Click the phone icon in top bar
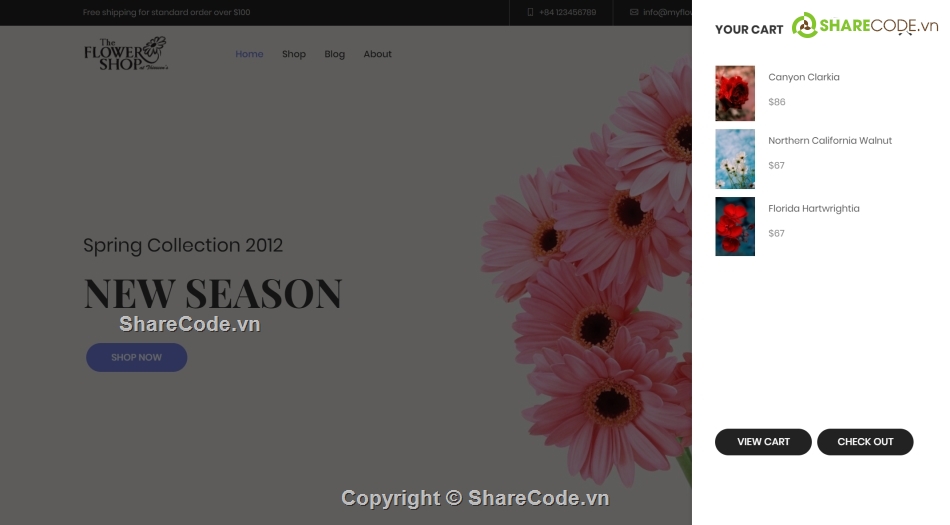Screen dimensions: 950x525 [x=530, y=12]
